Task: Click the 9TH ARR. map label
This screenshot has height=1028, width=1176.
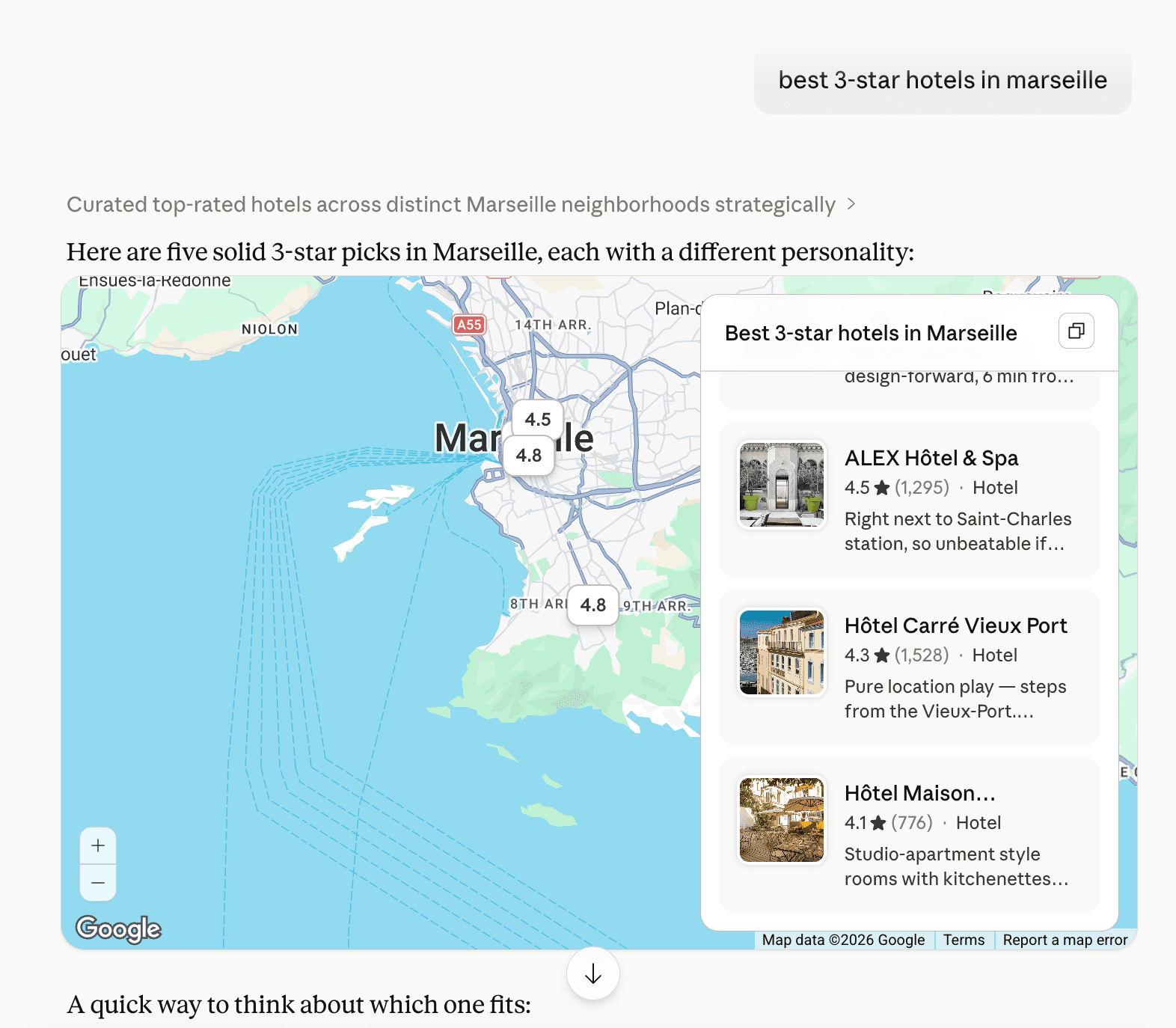Action: 656,606
